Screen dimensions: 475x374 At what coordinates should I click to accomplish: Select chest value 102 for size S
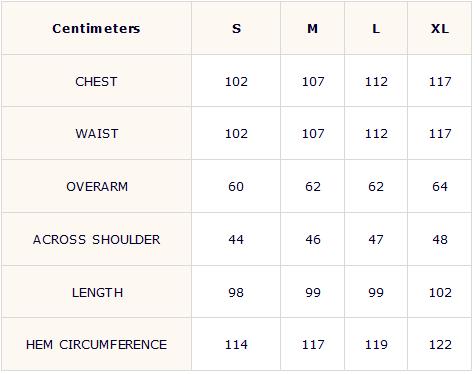236,82
